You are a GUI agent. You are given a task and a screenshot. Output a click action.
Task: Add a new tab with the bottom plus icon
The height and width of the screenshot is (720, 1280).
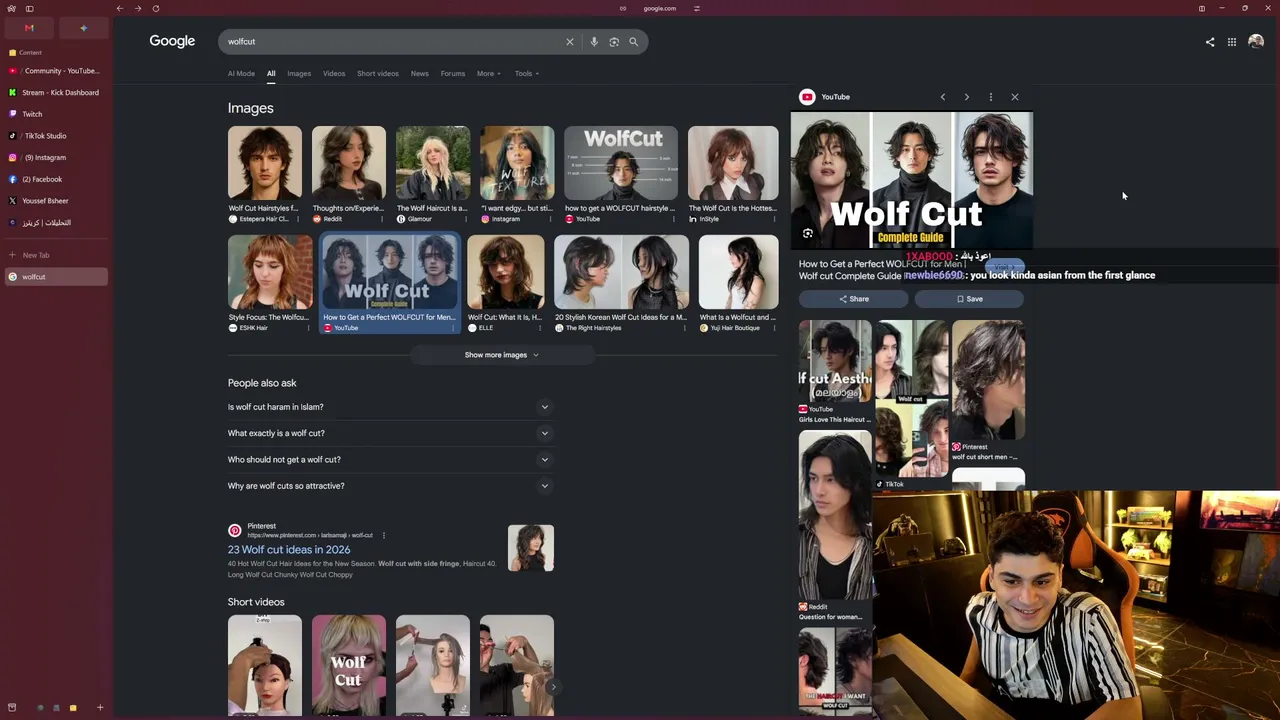(100, 708)
